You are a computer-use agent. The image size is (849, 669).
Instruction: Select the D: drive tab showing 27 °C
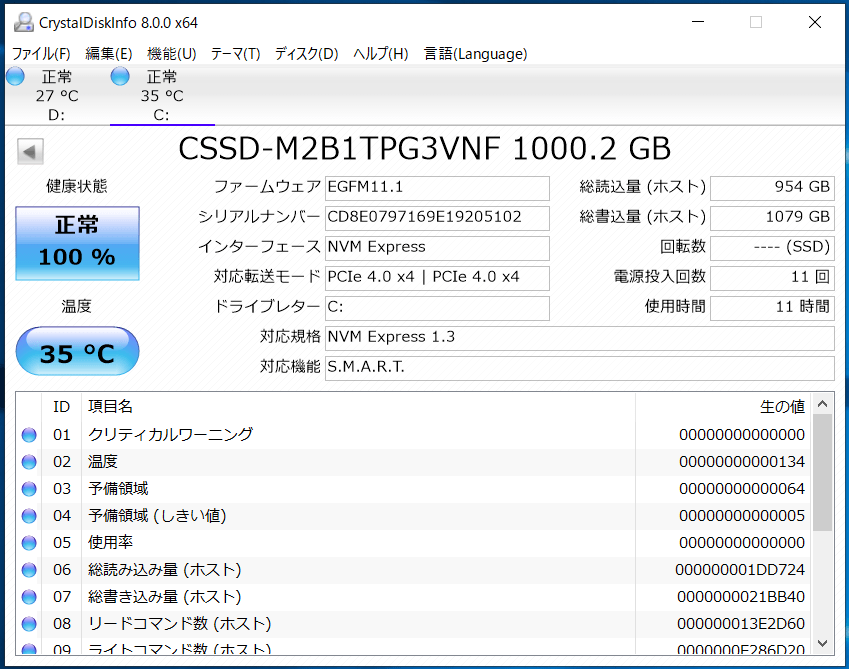point(57,95)
